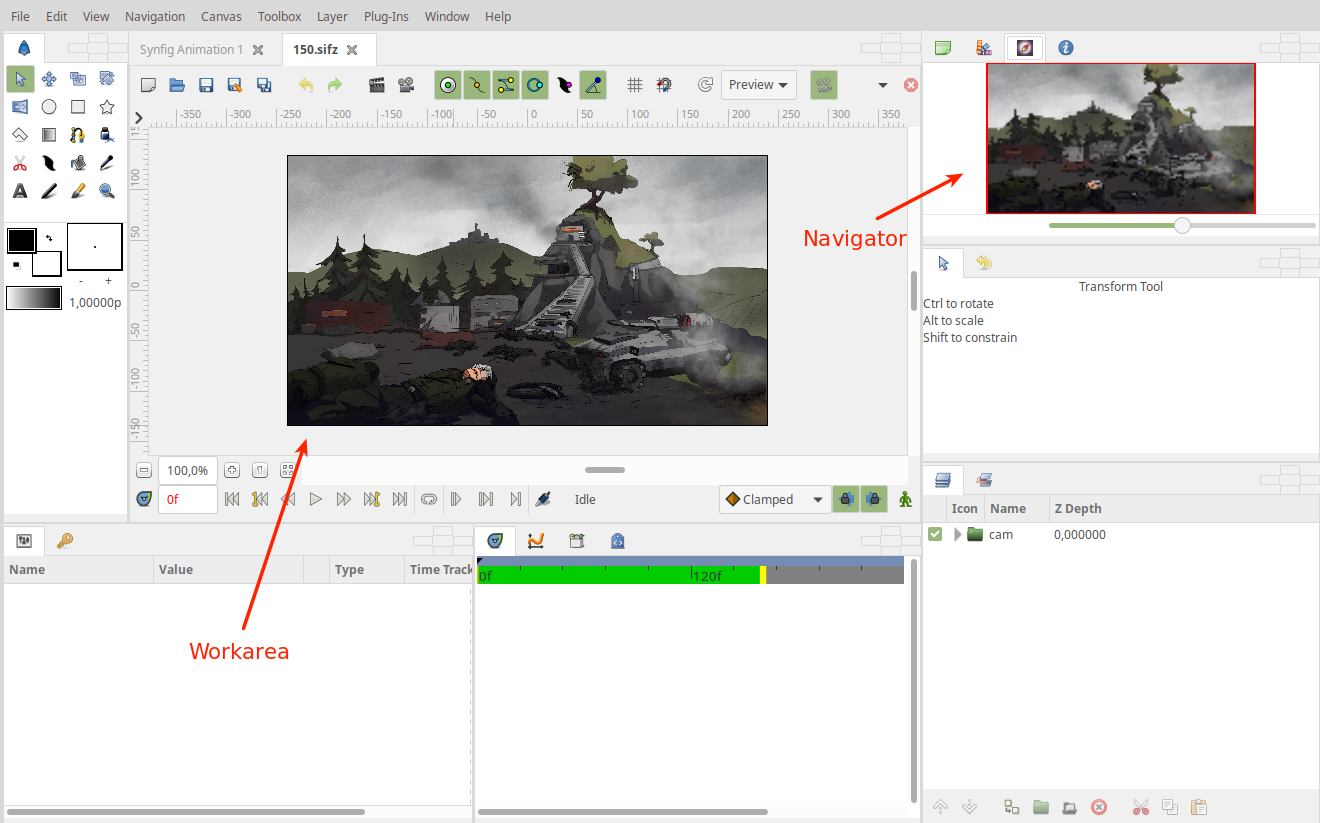Open the Plug-Ins menu

386,16
